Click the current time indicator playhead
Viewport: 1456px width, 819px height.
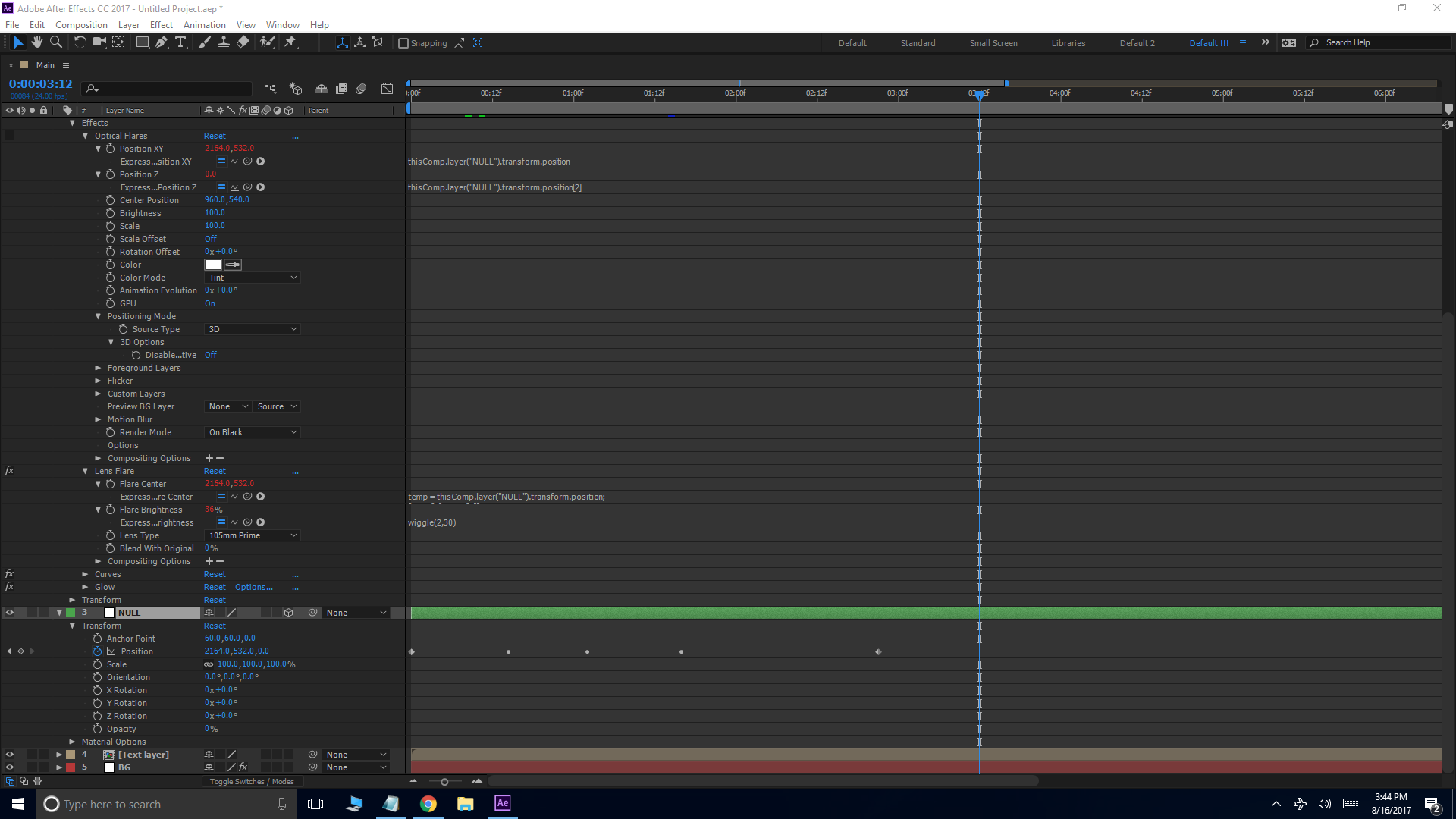tap(979, 95)
